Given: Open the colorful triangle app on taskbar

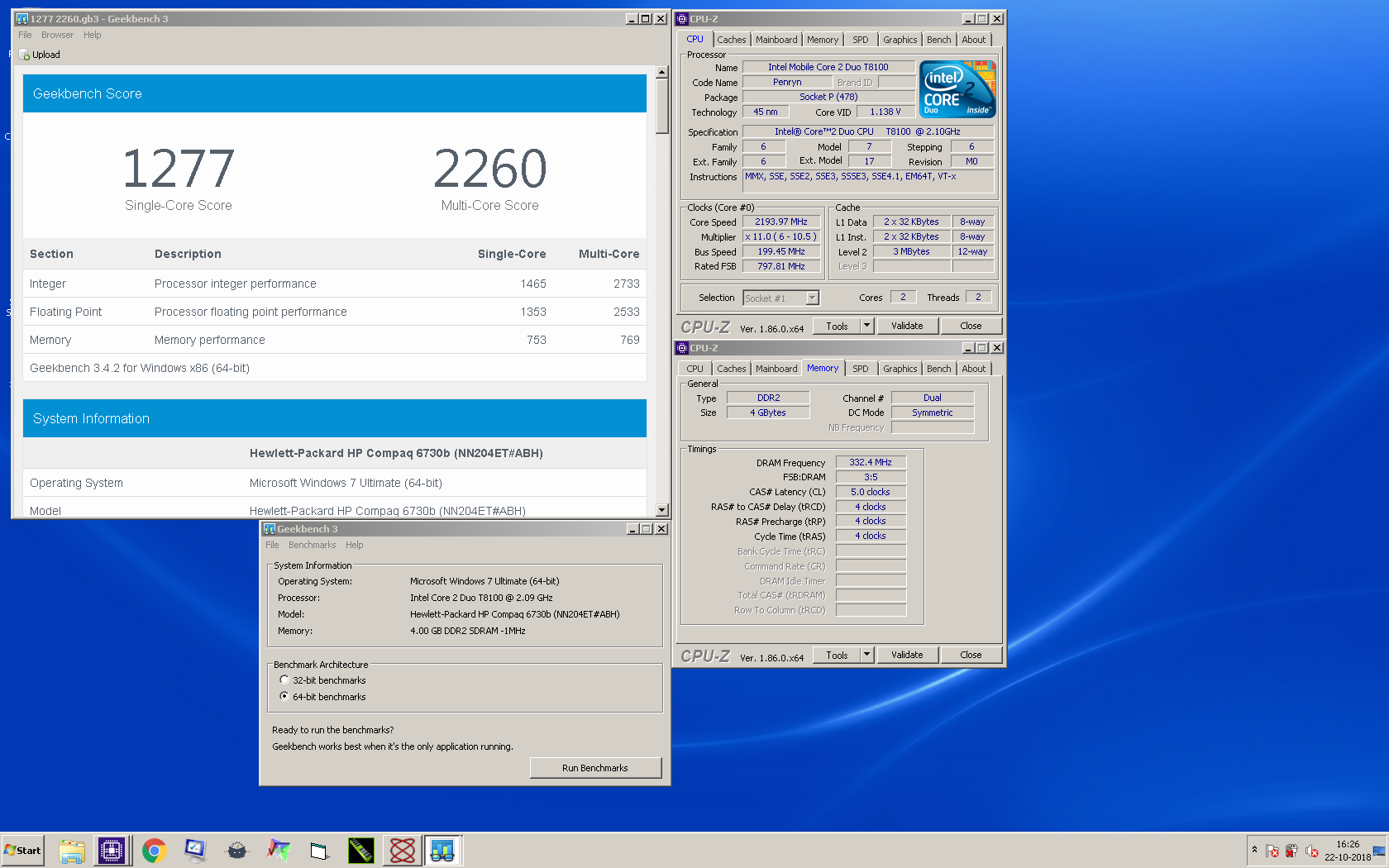Looking at the screenshot, I should click(x=279, y=850).
